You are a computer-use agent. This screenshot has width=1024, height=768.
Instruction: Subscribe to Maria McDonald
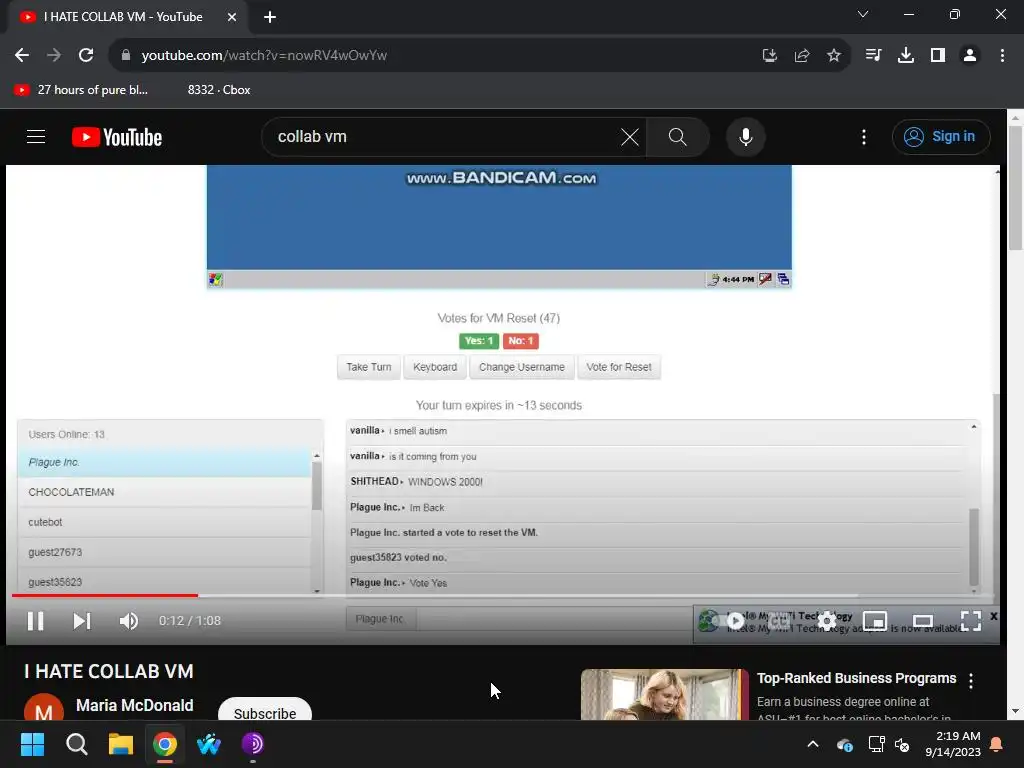[x=264, y=710]
